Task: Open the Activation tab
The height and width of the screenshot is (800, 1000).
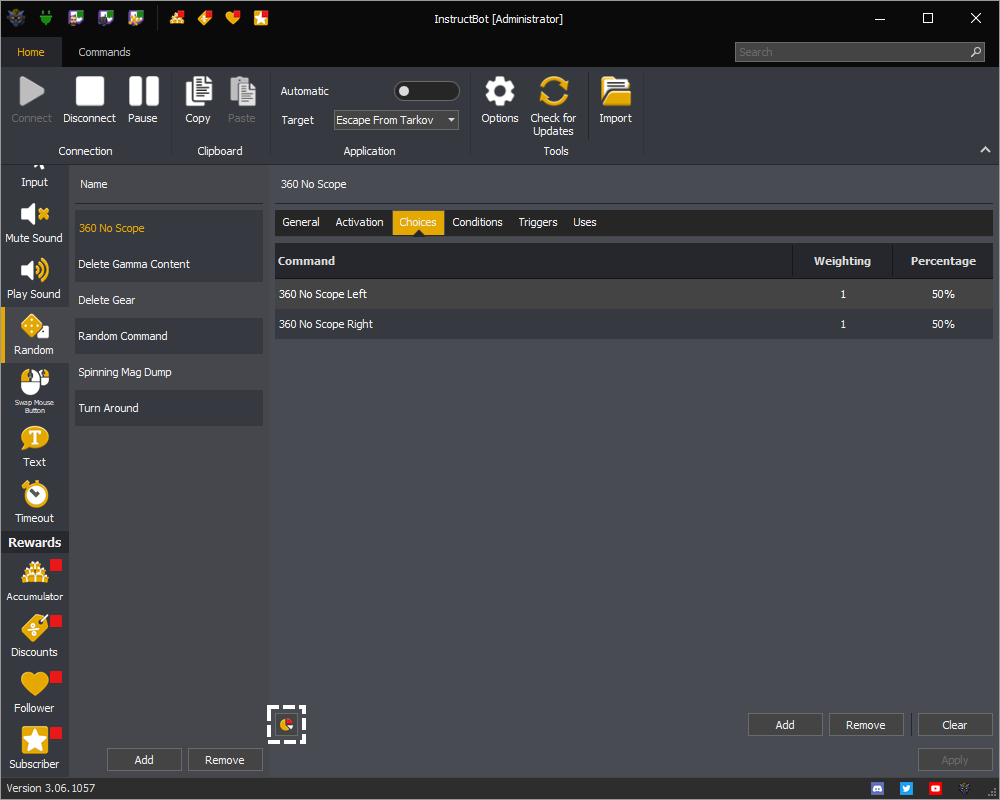Action: point(360,222)
